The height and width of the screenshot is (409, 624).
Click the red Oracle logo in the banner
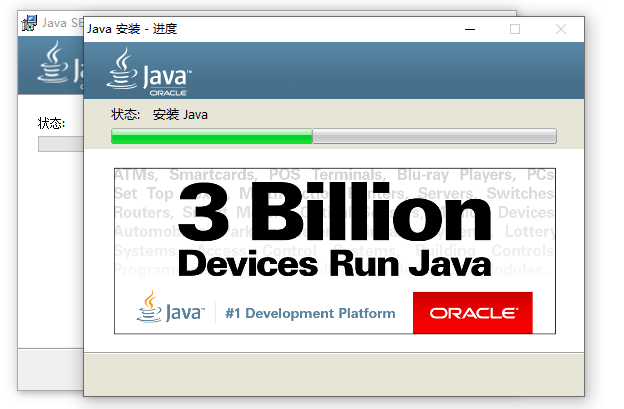tap(473, 313)
